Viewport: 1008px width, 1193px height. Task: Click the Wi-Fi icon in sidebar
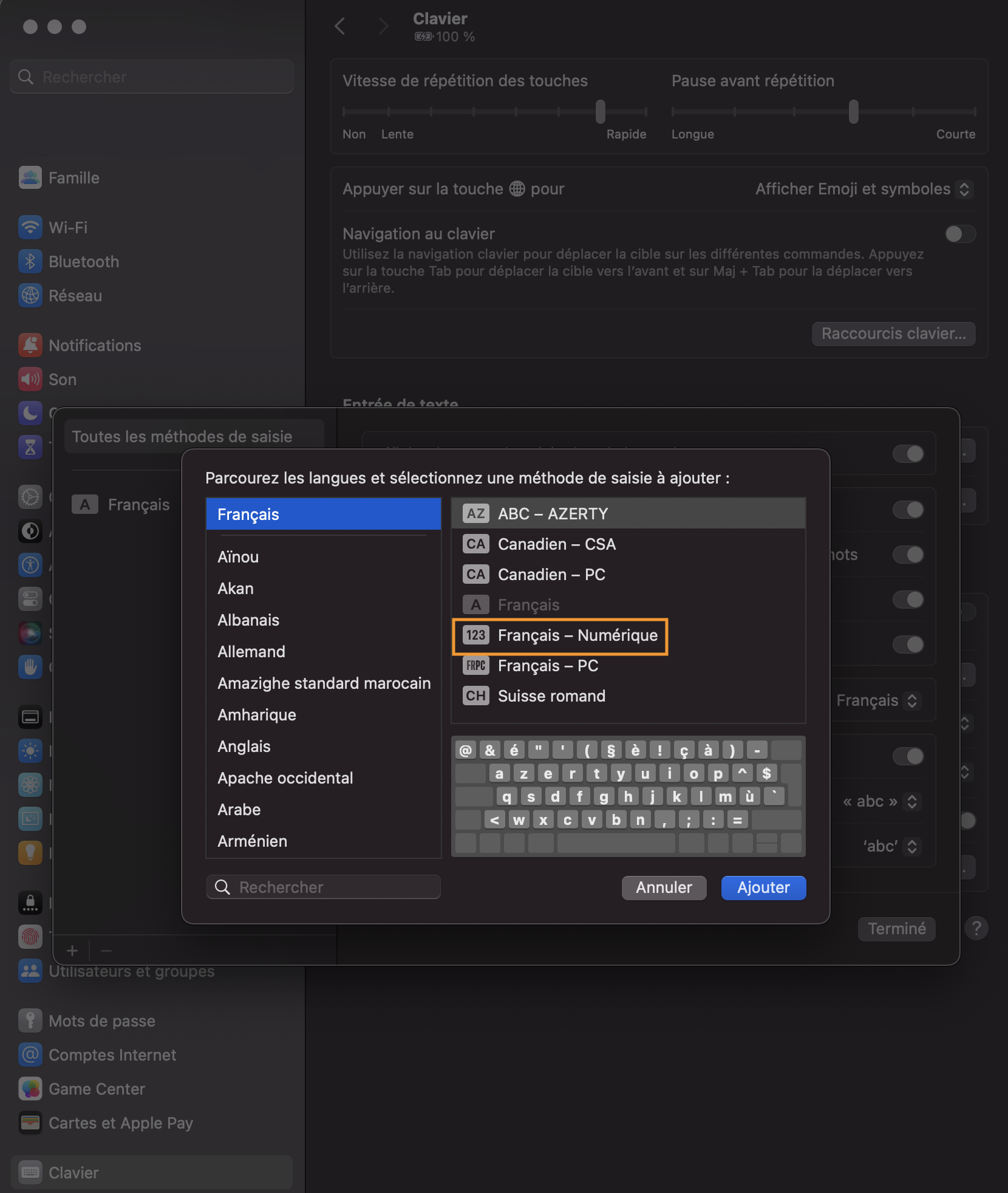[x=30, y=227]
